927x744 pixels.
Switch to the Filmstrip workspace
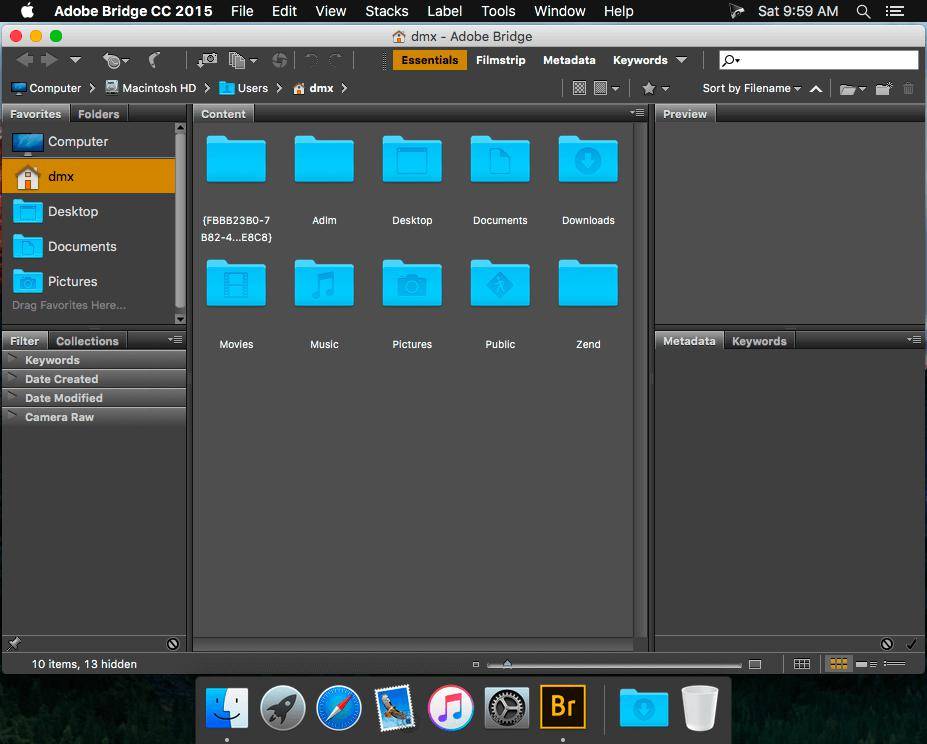tap(500, 60)
